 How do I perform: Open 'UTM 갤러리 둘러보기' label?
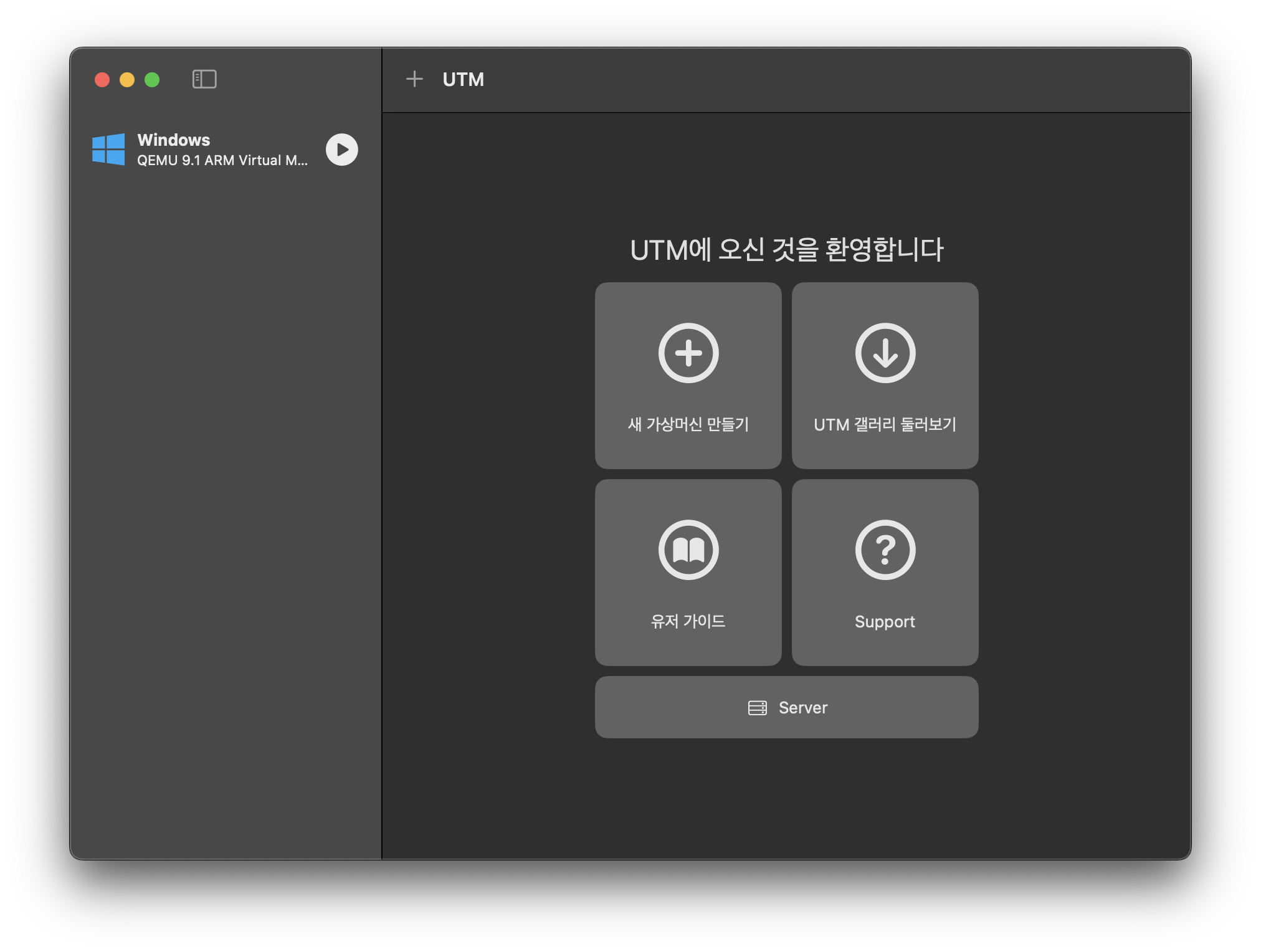click(885, 424)
